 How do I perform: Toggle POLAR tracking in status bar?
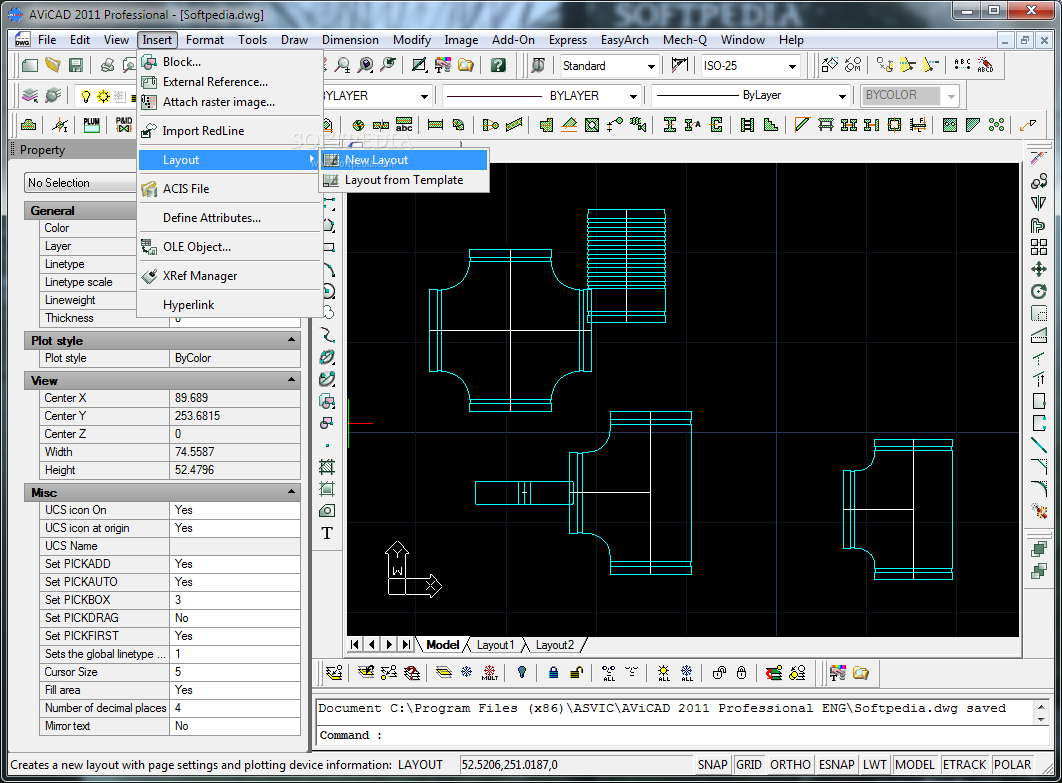pos(1013,765)
